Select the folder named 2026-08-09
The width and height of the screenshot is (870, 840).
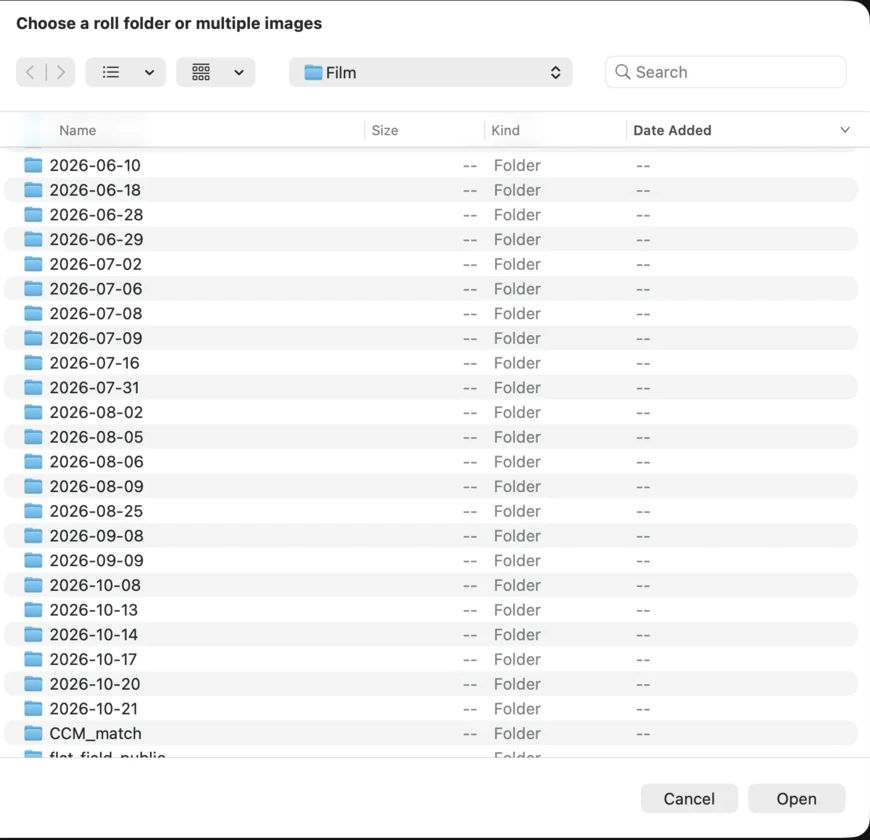pos(97,486)
